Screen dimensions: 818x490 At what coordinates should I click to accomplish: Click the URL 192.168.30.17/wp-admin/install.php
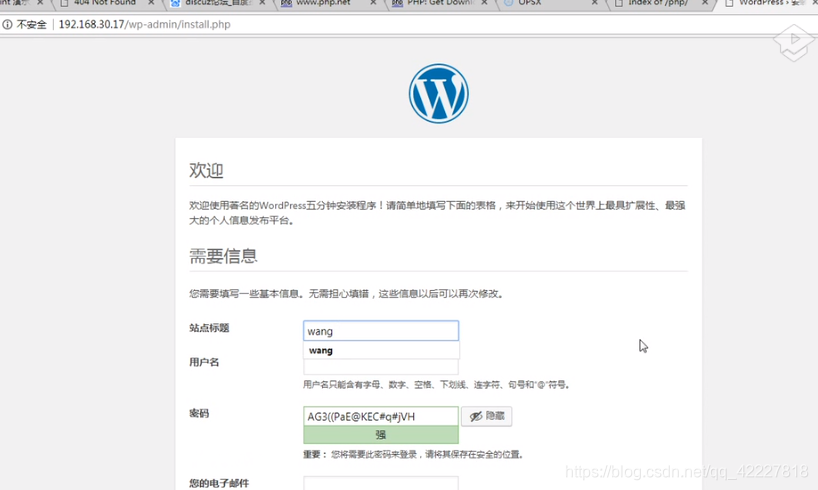pos(145,25)
